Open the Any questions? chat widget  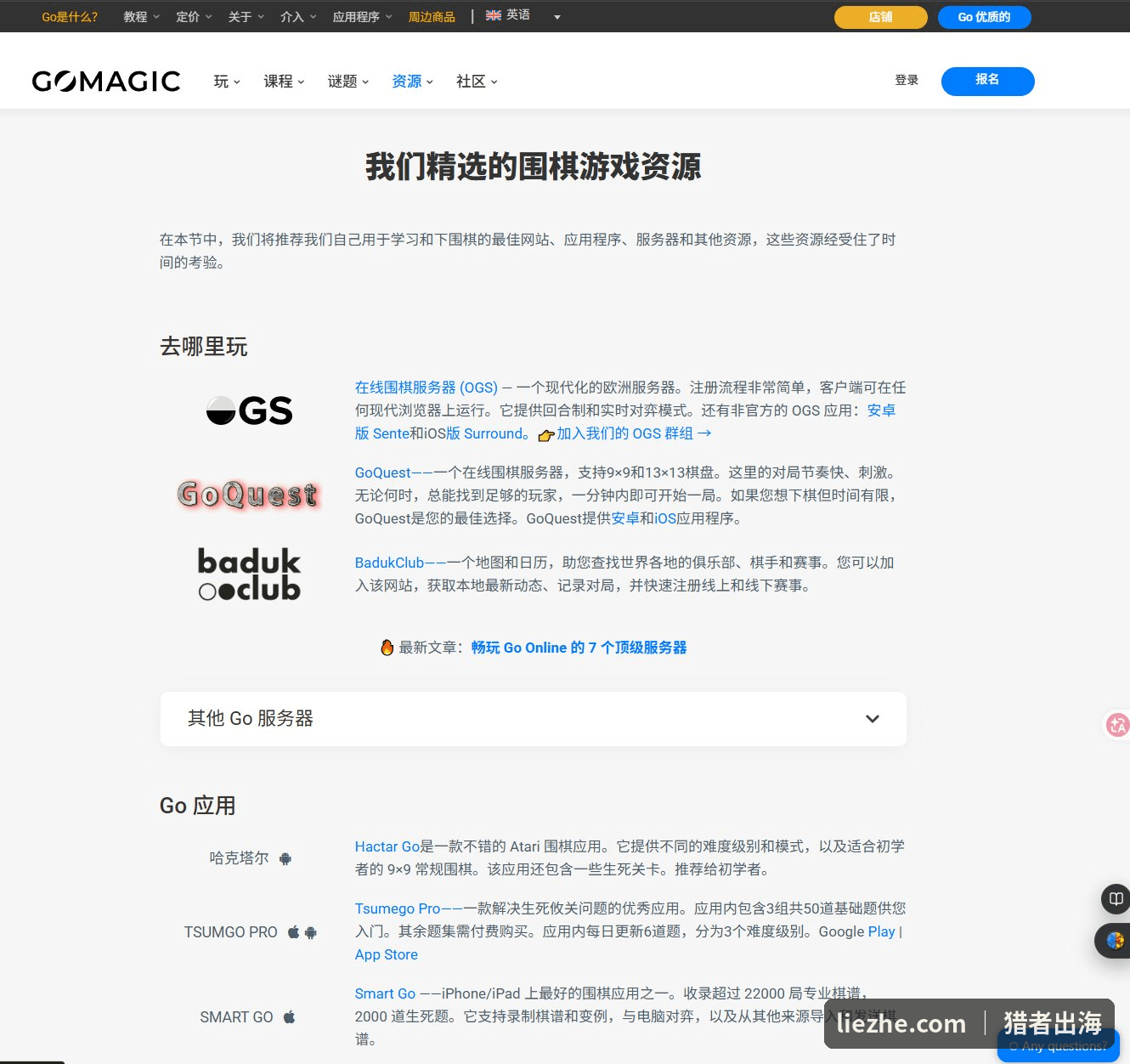1059,1046
